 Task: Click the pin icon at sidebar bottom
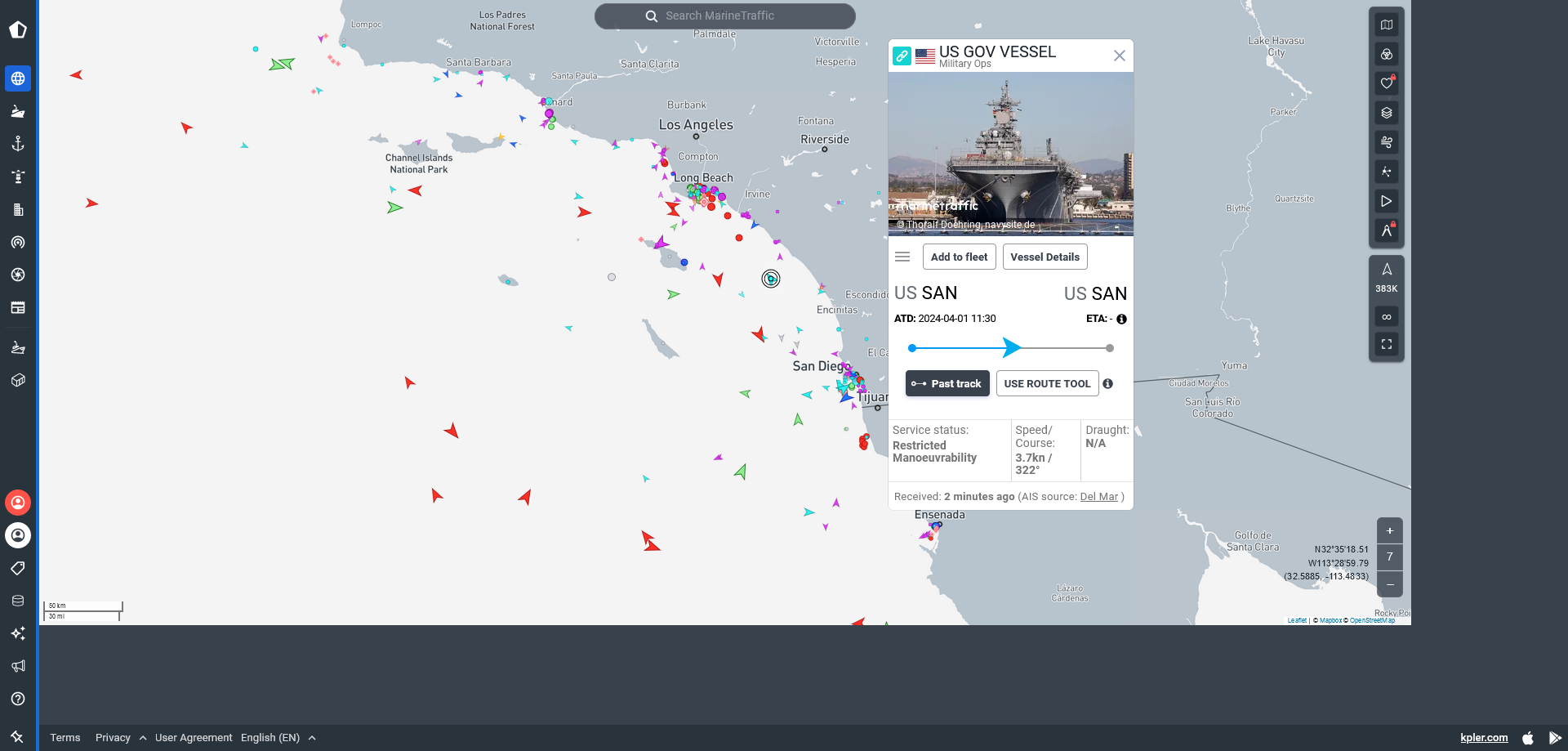tap(17, 737)
